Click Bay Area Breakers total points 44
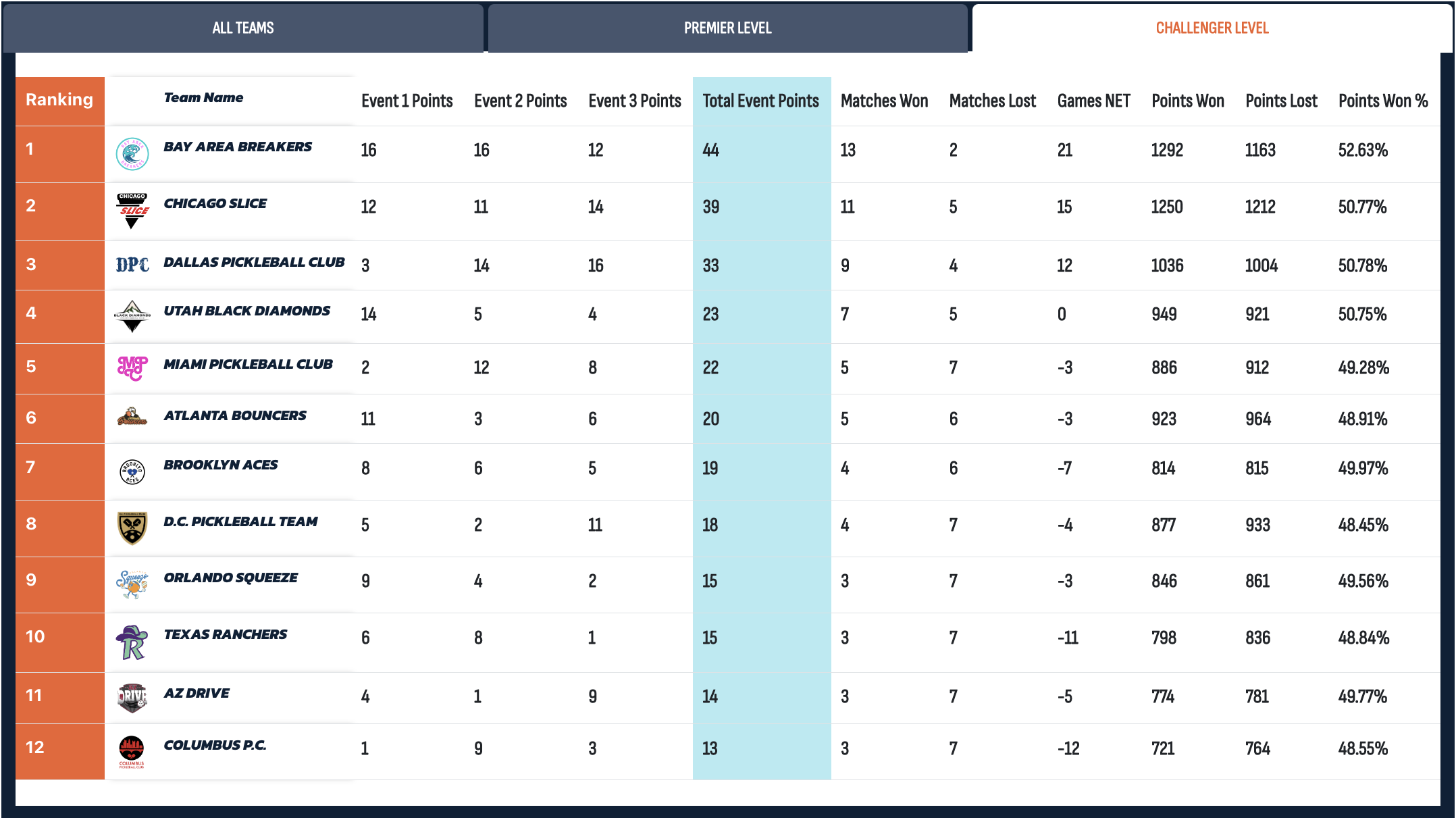 [710, 150]
